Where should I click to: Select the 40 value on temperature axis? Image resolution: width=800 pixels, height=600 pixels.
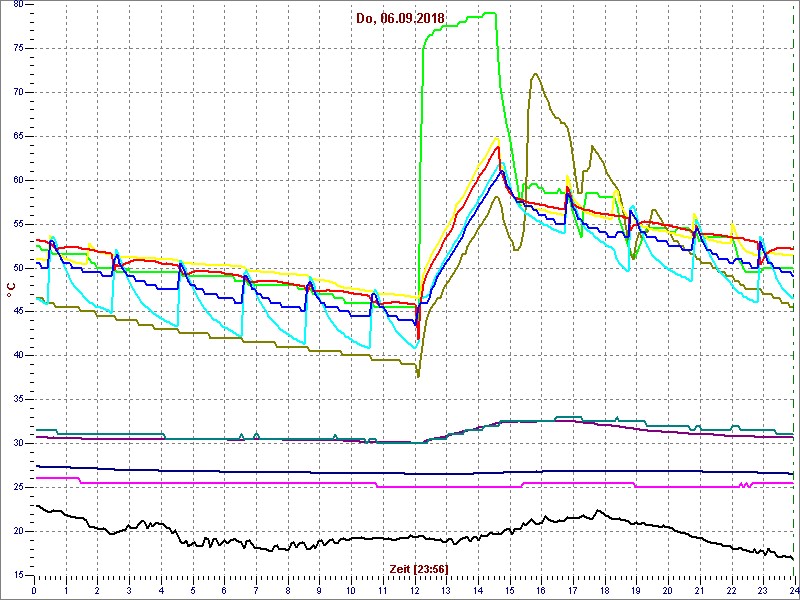pyautogui.click(x=17, y=355)
